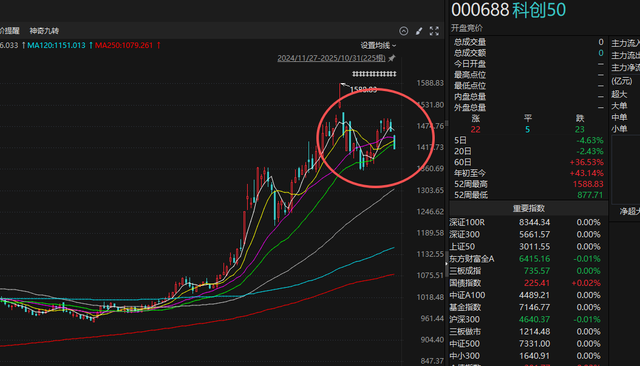Click the 1303.65 price axis label
This screenshot has width=640, height=366.
tap(430, 190)
